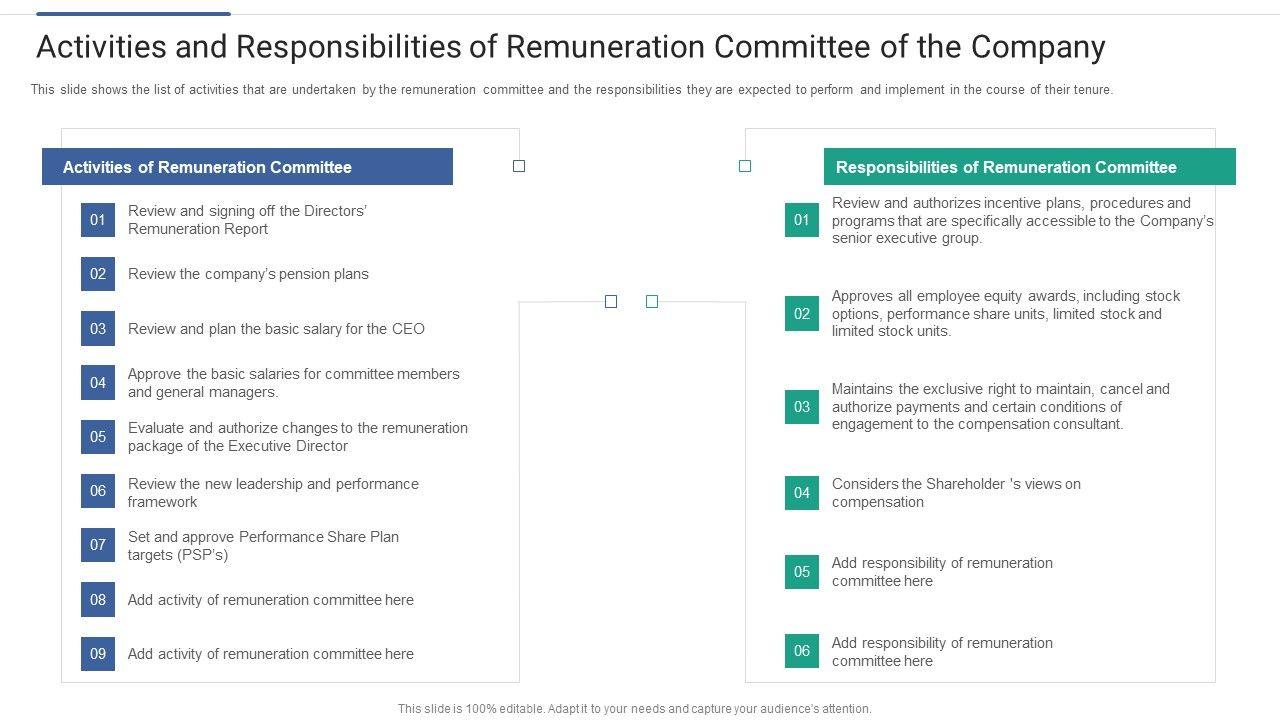Select the blue square marker on the center connector

tap(611, 301)
